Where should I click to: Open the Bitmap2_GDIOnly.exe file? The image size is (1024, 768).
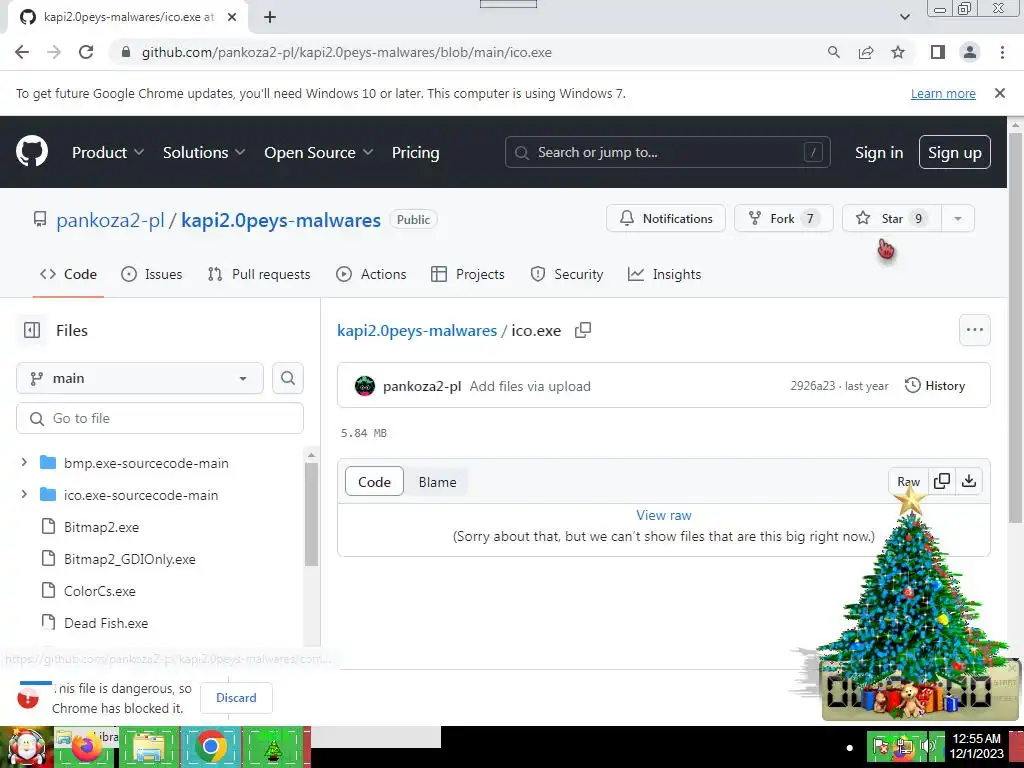[x=130, y=559]
